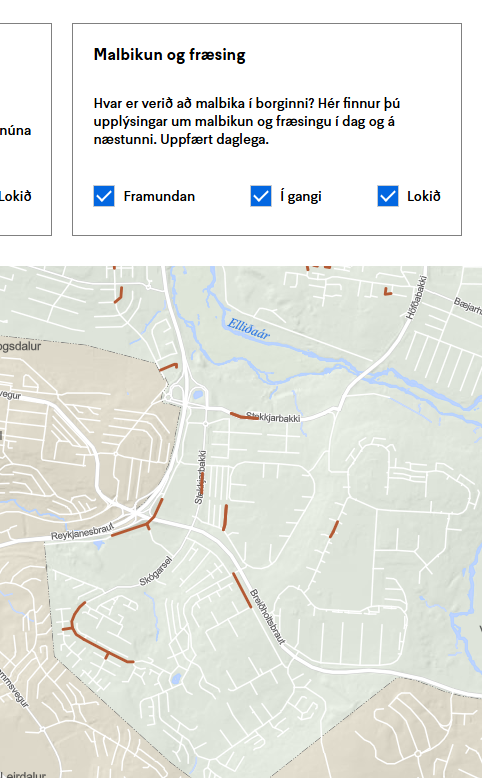482x778 pixels.
Task: Click the Malbikun og fræsing heading
Action: (x=169, y=55)
